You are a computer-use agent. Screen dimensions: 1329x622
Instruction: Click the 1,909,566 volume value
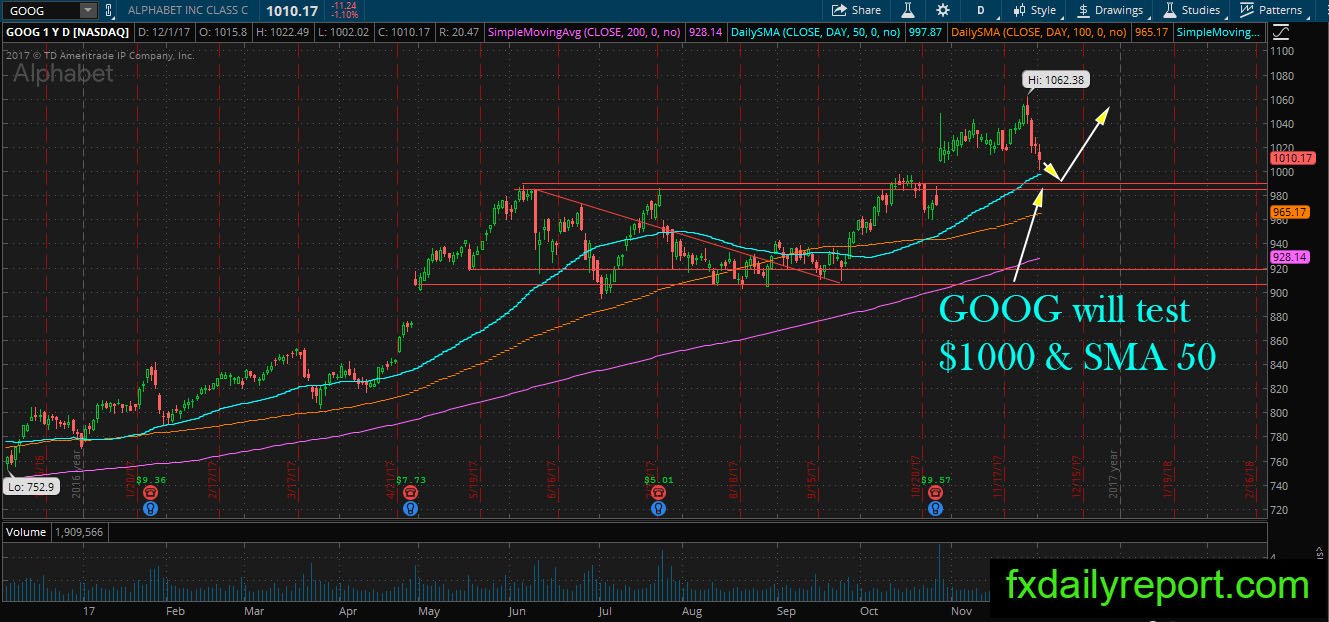[80, 532]
